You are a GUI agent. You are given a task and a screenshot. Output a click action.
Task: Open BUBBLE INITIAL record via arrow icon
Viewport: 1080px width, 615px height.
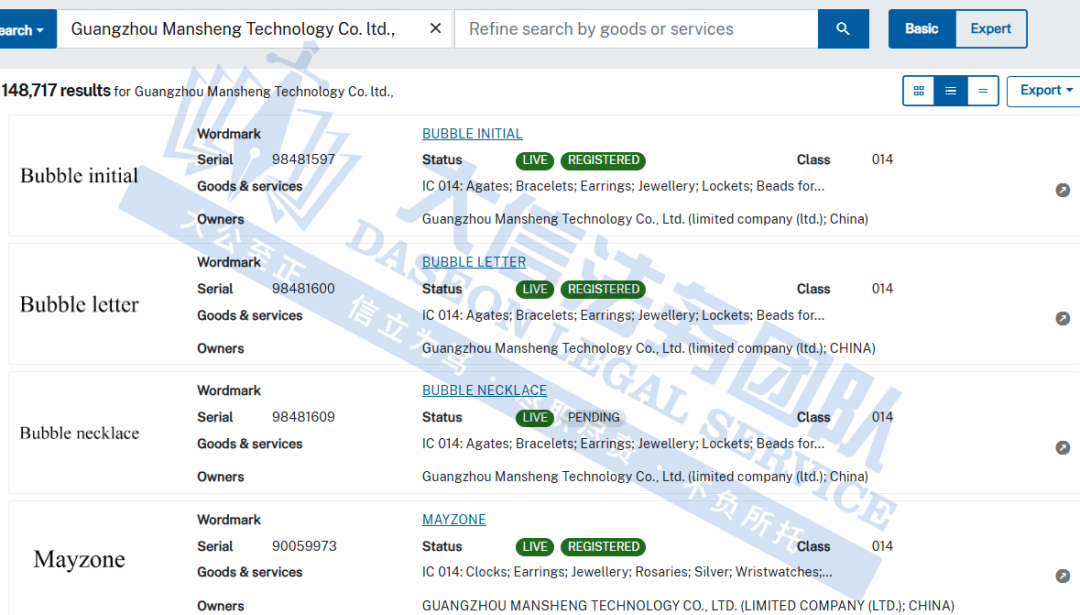coord(1062,190)
